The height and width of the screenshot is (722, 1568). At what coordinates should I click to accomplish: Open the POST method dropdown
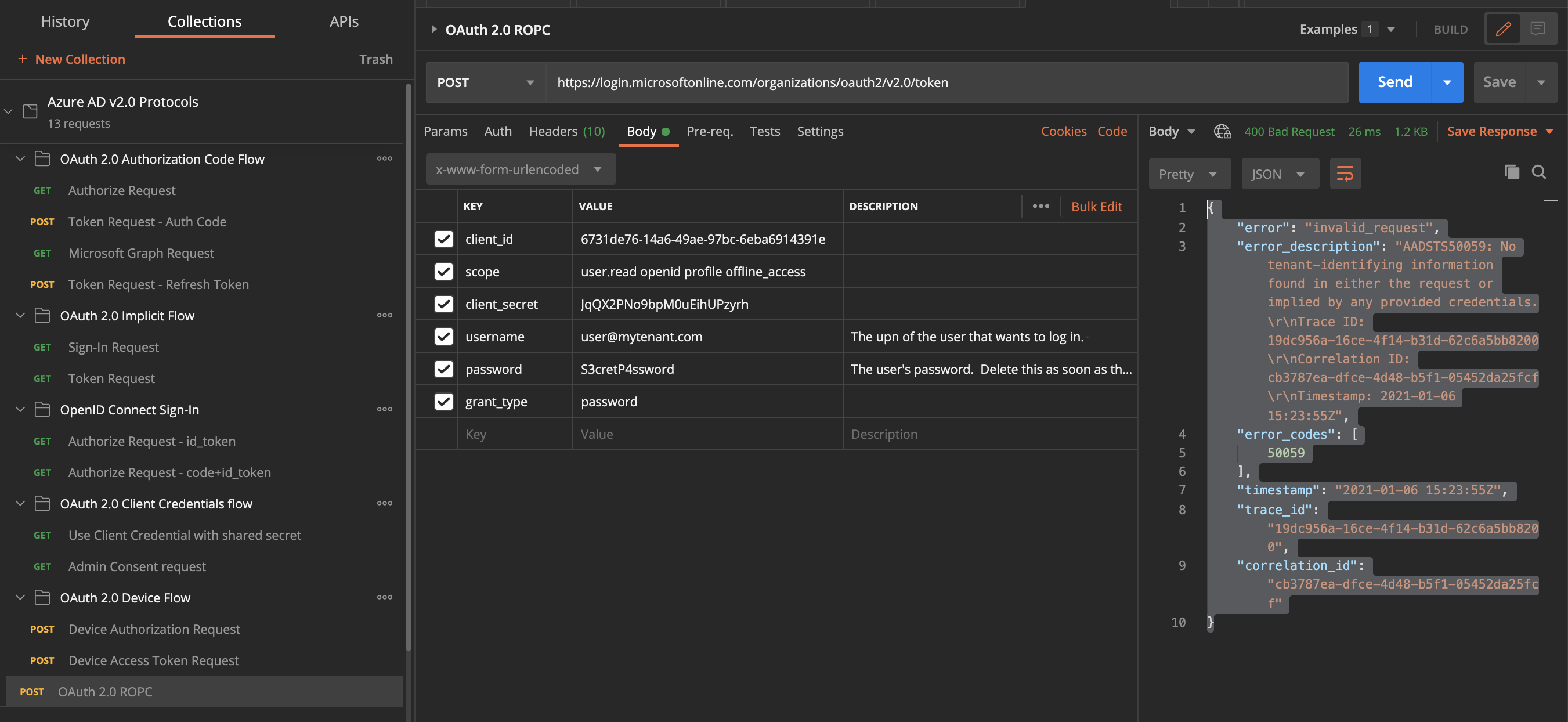click(485, 83)
